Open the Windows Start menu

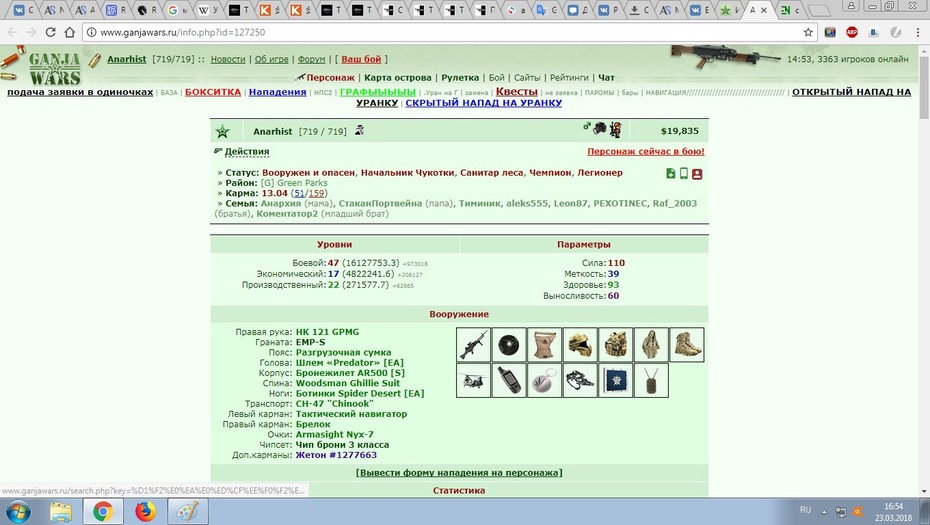18,511
